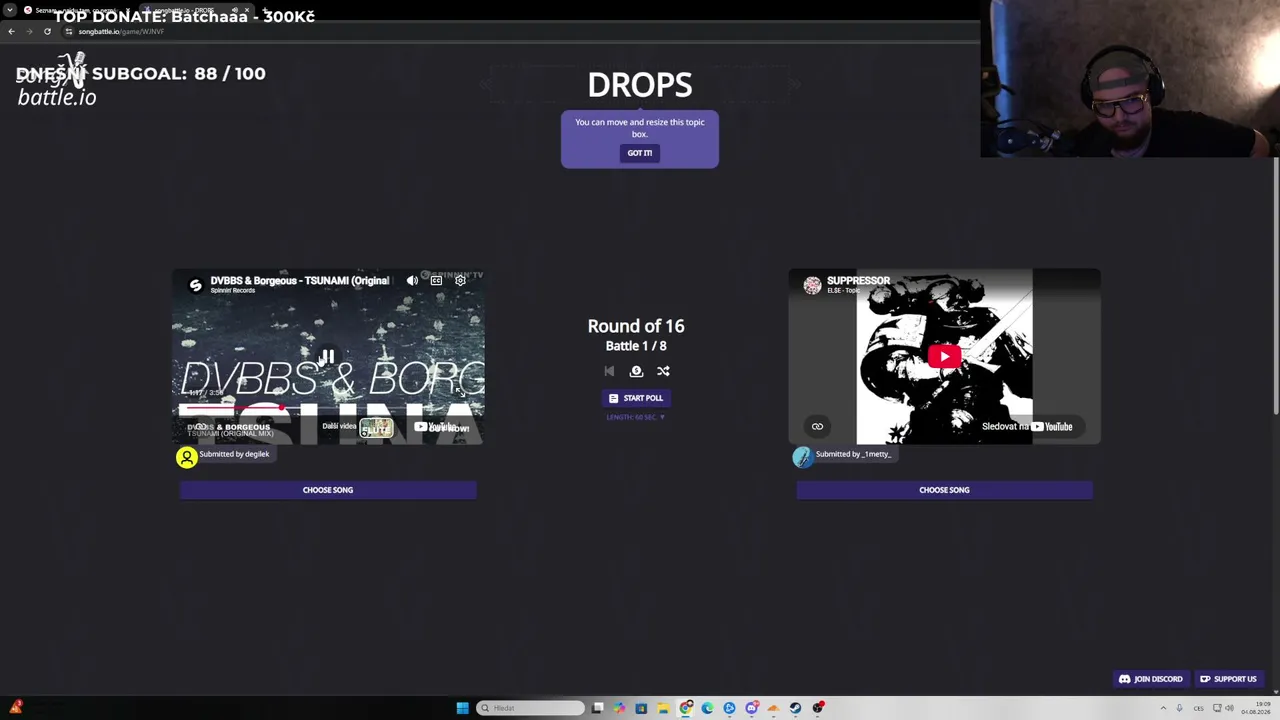Open a new browser tab
The height and width of the screenshot is (720, 1280).
coord(265,10)
